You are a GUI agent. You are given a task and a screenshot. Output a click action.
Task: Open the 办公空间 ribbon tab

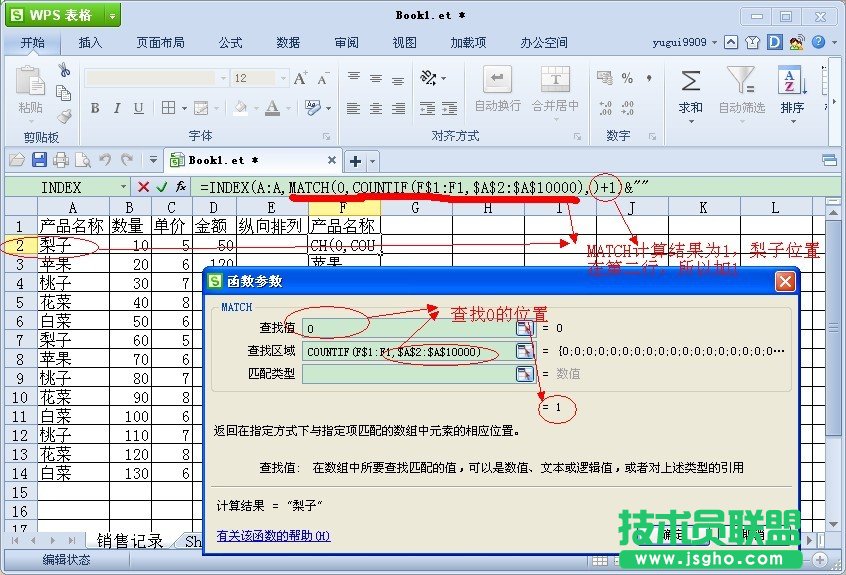(x=543, y=42)
